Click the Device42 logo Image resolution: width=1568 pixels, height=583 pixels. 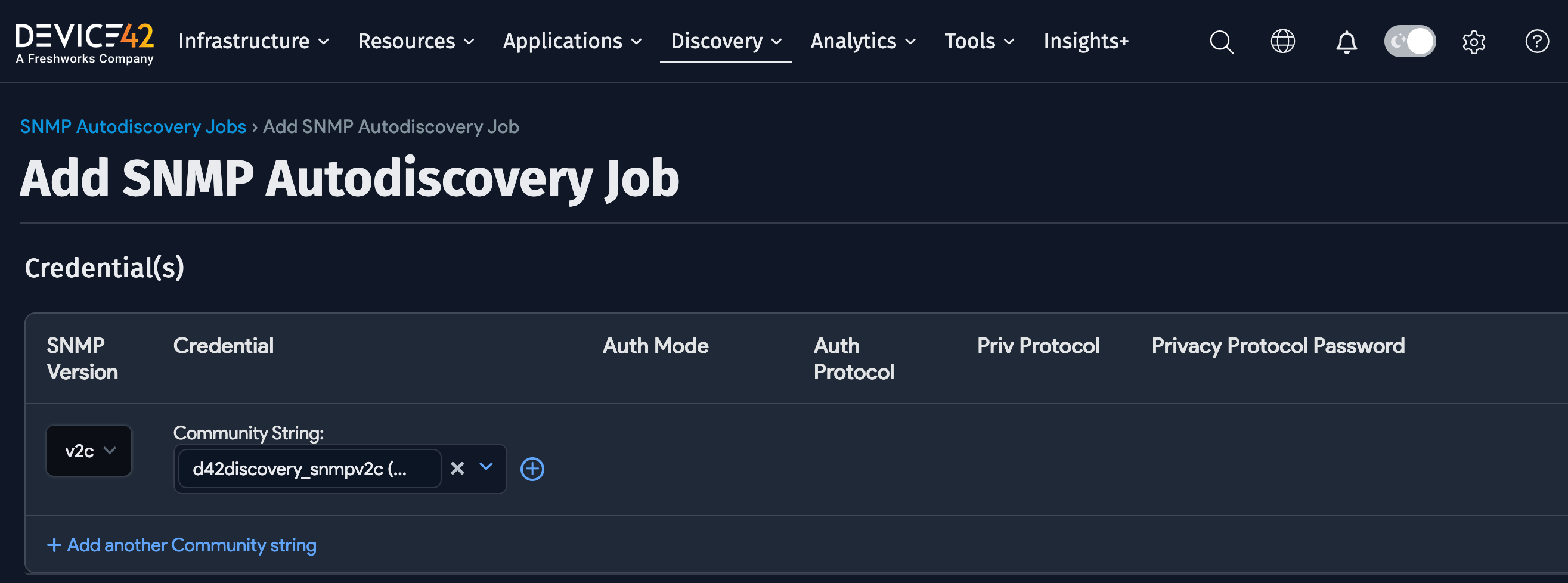pos(84,41)
